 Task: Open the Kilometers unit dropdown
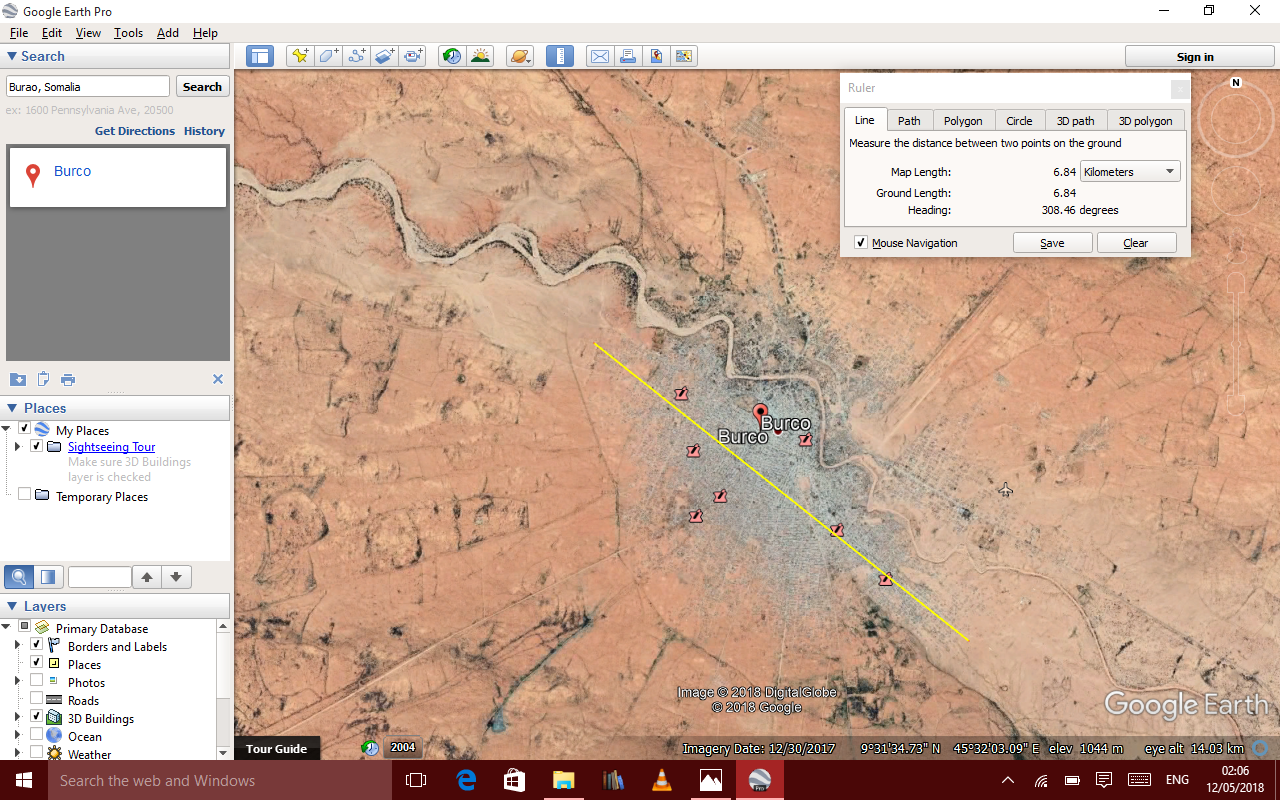coord(1130,172)
